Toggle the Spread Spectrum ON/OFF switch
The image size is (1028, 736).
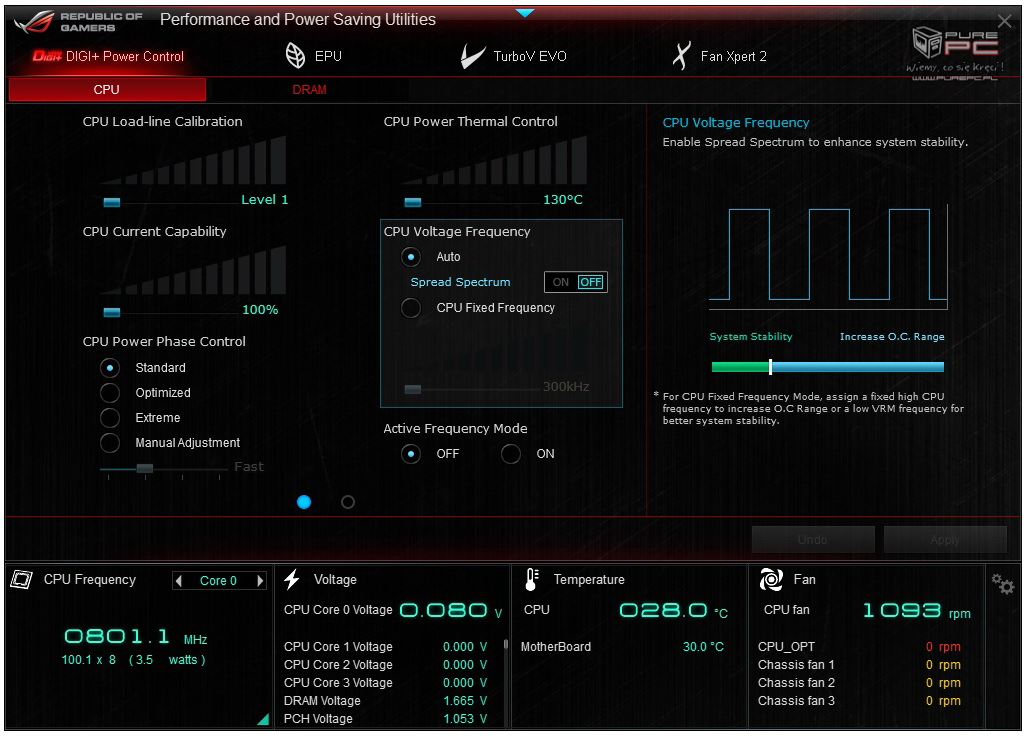click(x=576, y=282)
